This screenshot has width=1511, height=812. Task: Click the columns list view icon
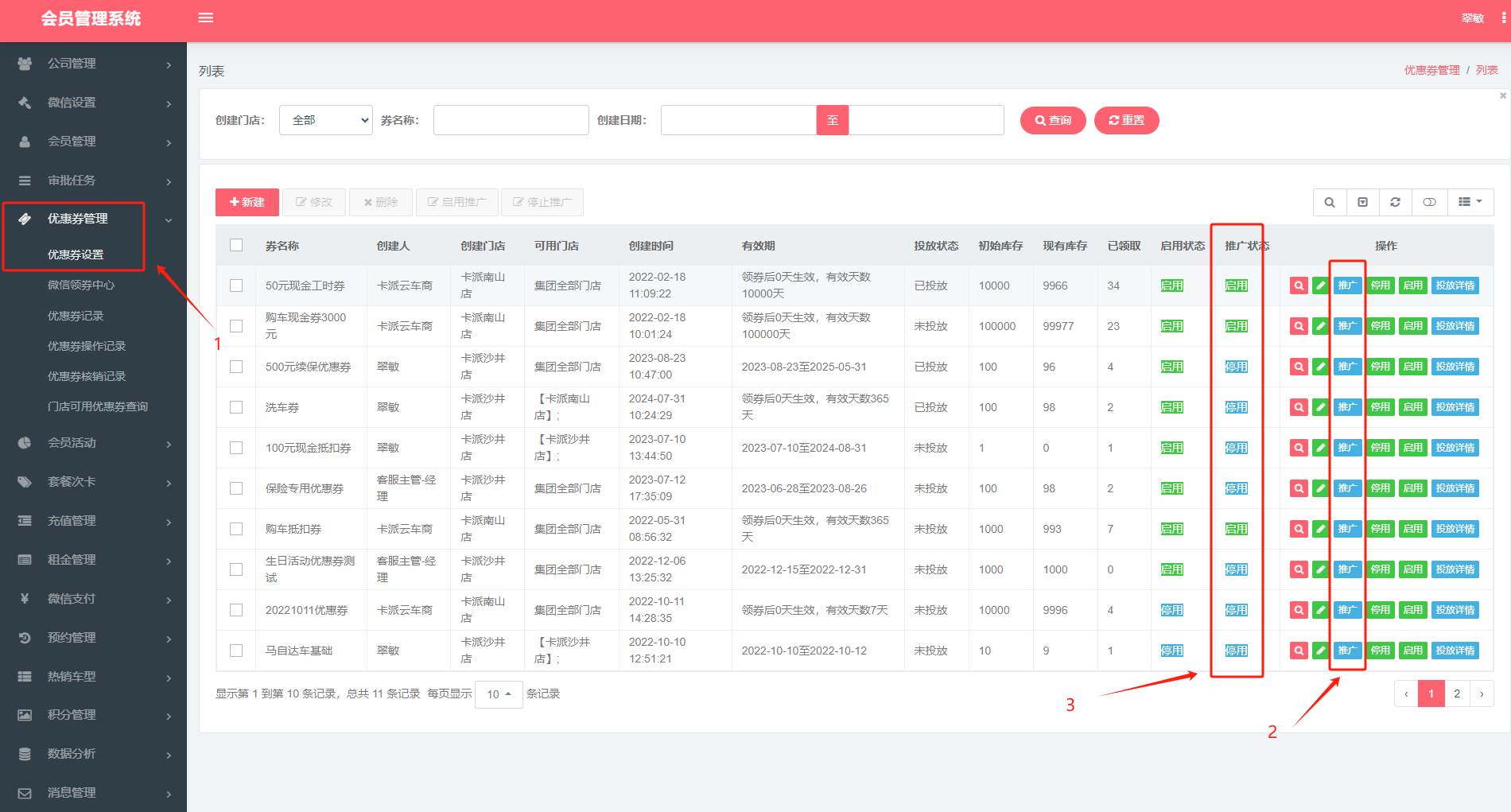click(1470, 202)
